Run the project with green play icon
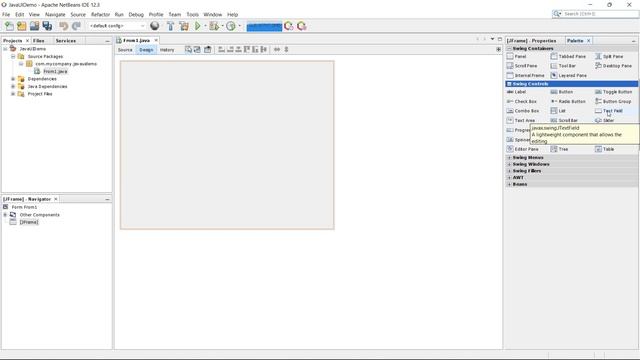 (x=198, y=26)
